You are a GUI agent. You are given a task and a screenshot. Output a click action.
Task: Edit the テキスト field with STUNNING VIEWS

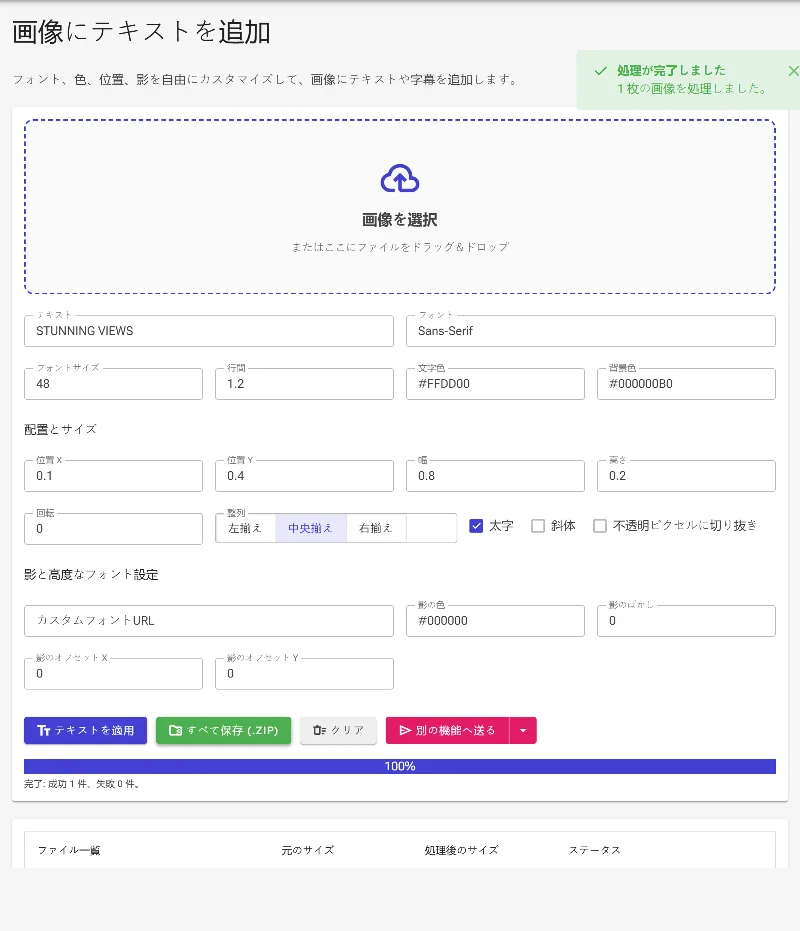click(x=208, y=331)
